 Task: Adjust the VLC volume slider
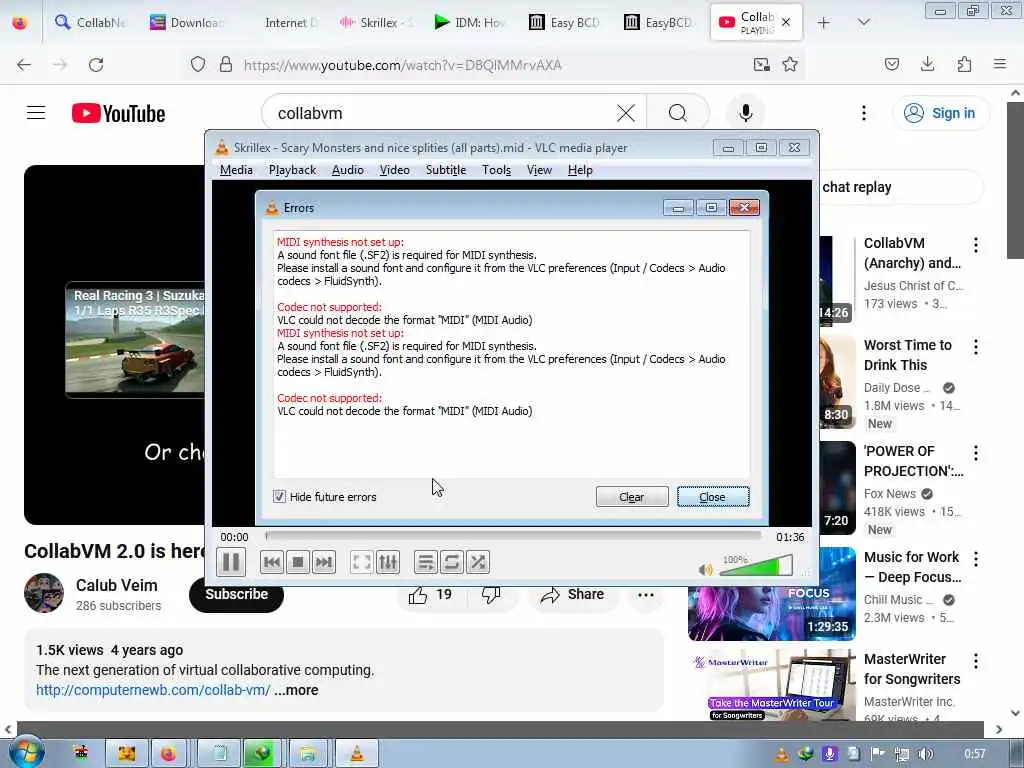point(756,566)
